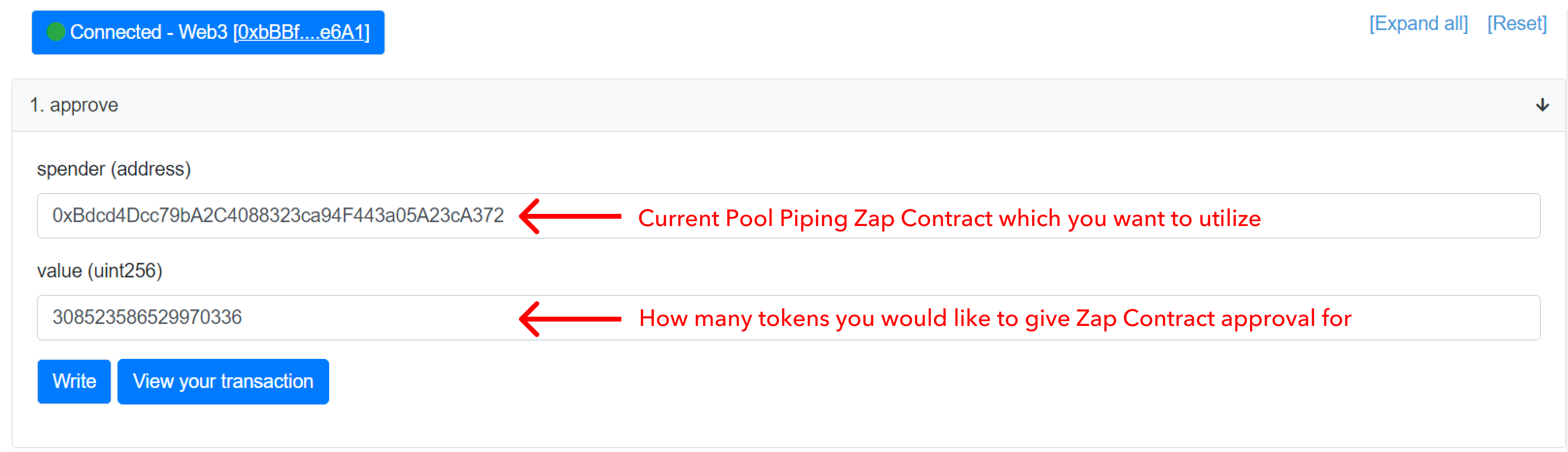Click View your transaction button
The image size is (1568, 452).
coord(223,381)
